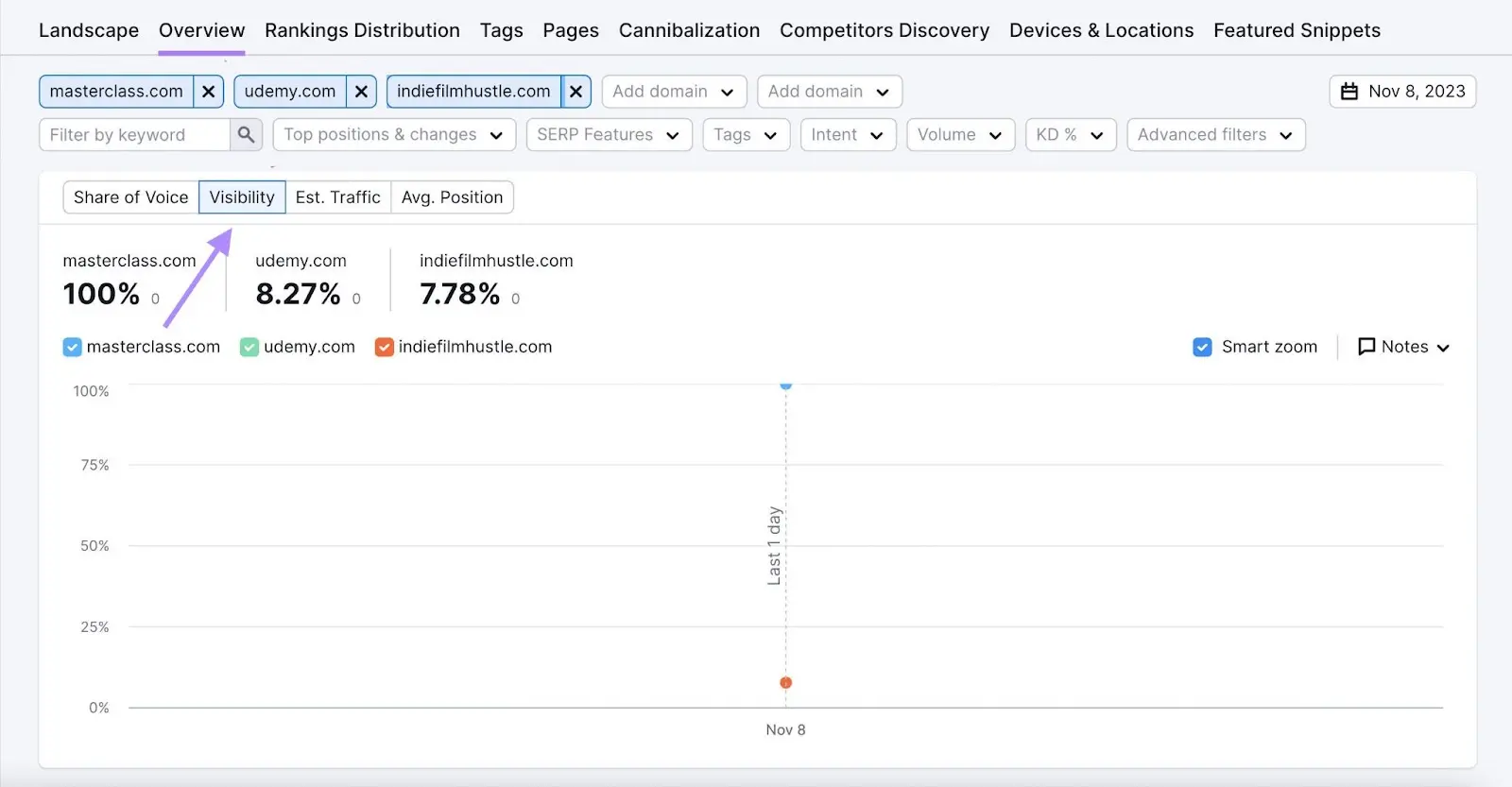Switch chart to Avg. Position
The width and height of the screenshot is (1512, 787).
click(x=452, y=197)
